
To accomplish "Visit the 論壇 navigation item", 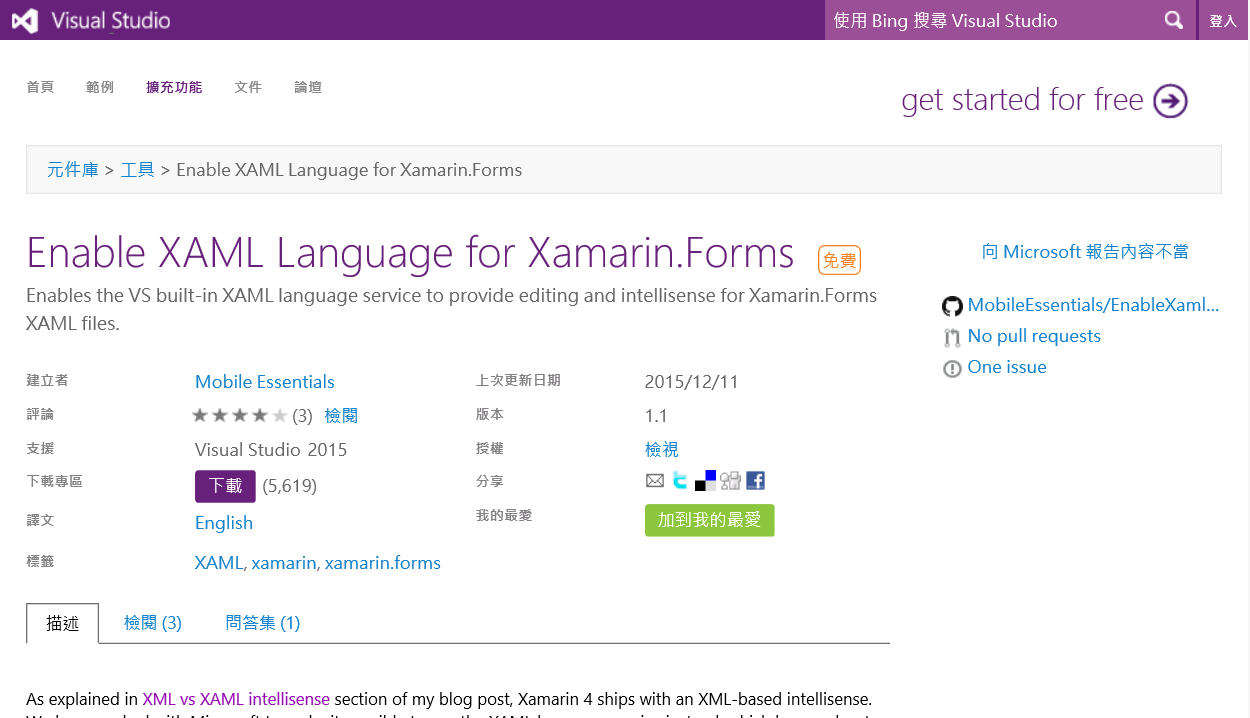I will [x=308, y=87].
